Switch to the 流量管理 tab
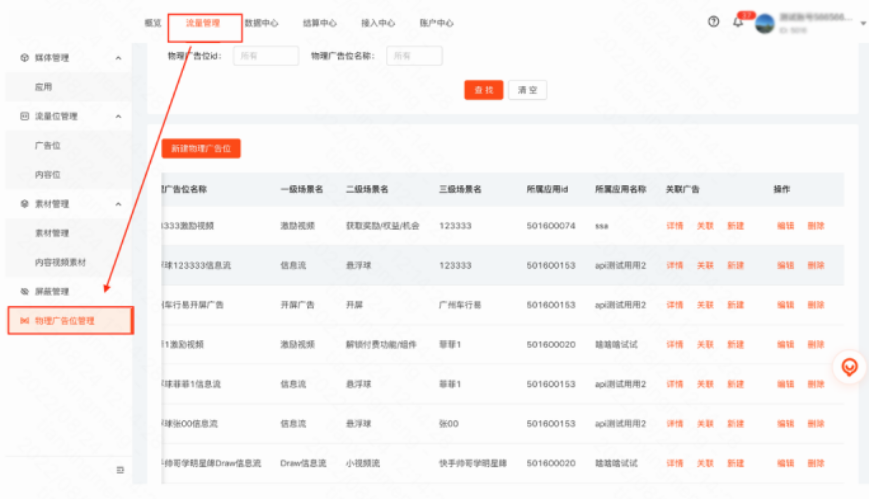The image size is (869, 499). pos(203,23)
